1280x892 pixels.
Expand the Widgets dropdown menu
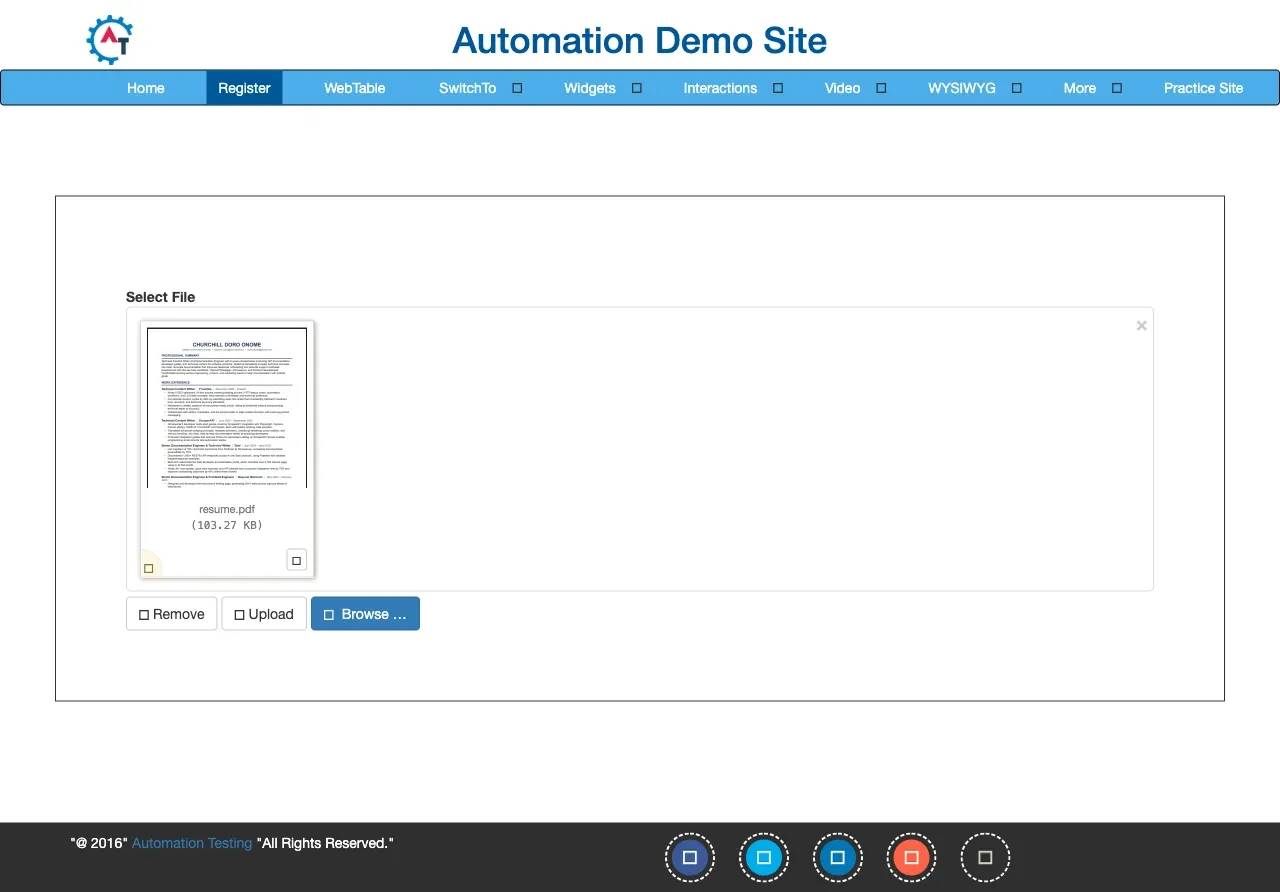pyautogui.click(x=602, y=88)
